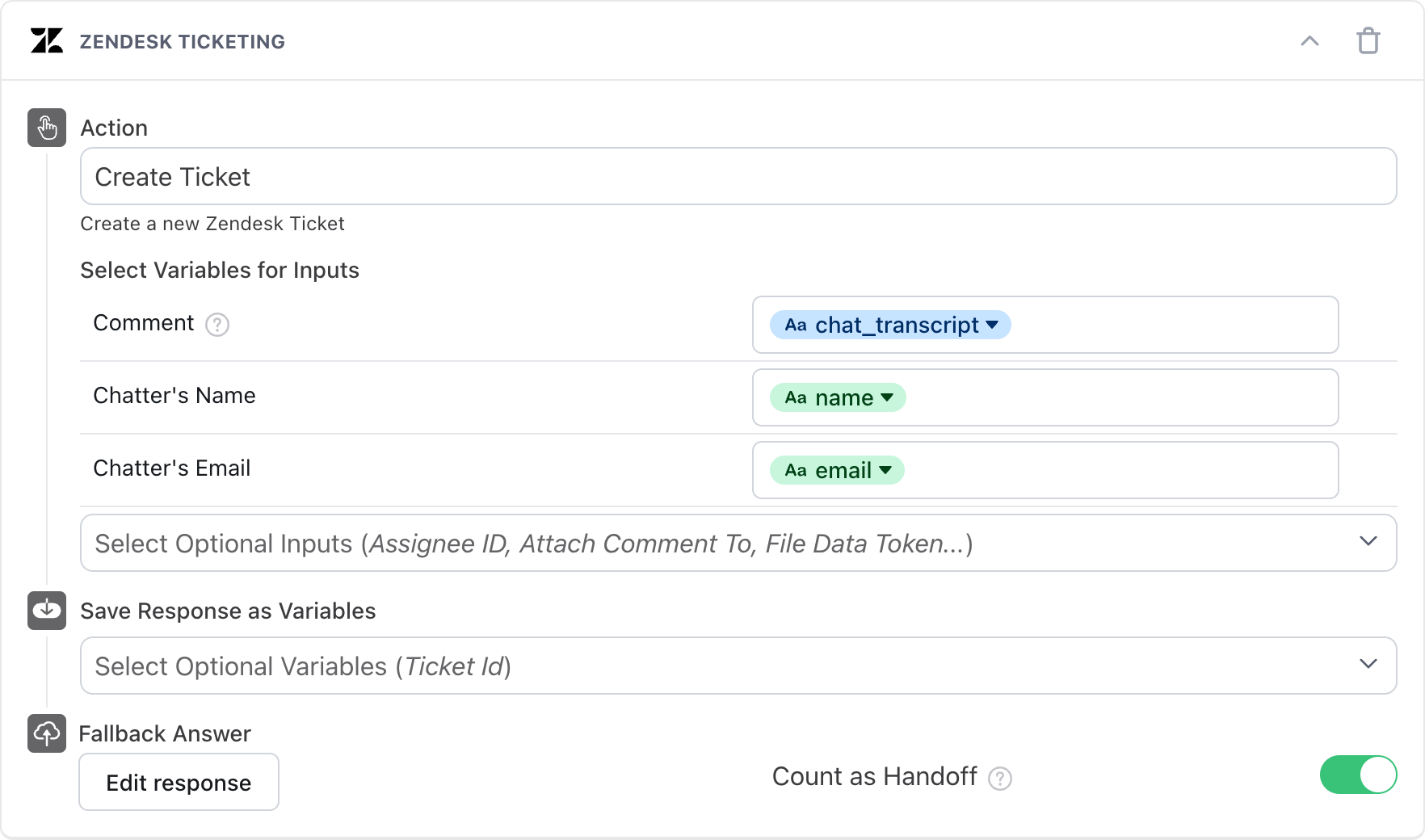Collapse the Zendesk Ticketing panel
Image resolution: width=1425 pixels, height=840 pixels.
click(x=1309, y=41)
